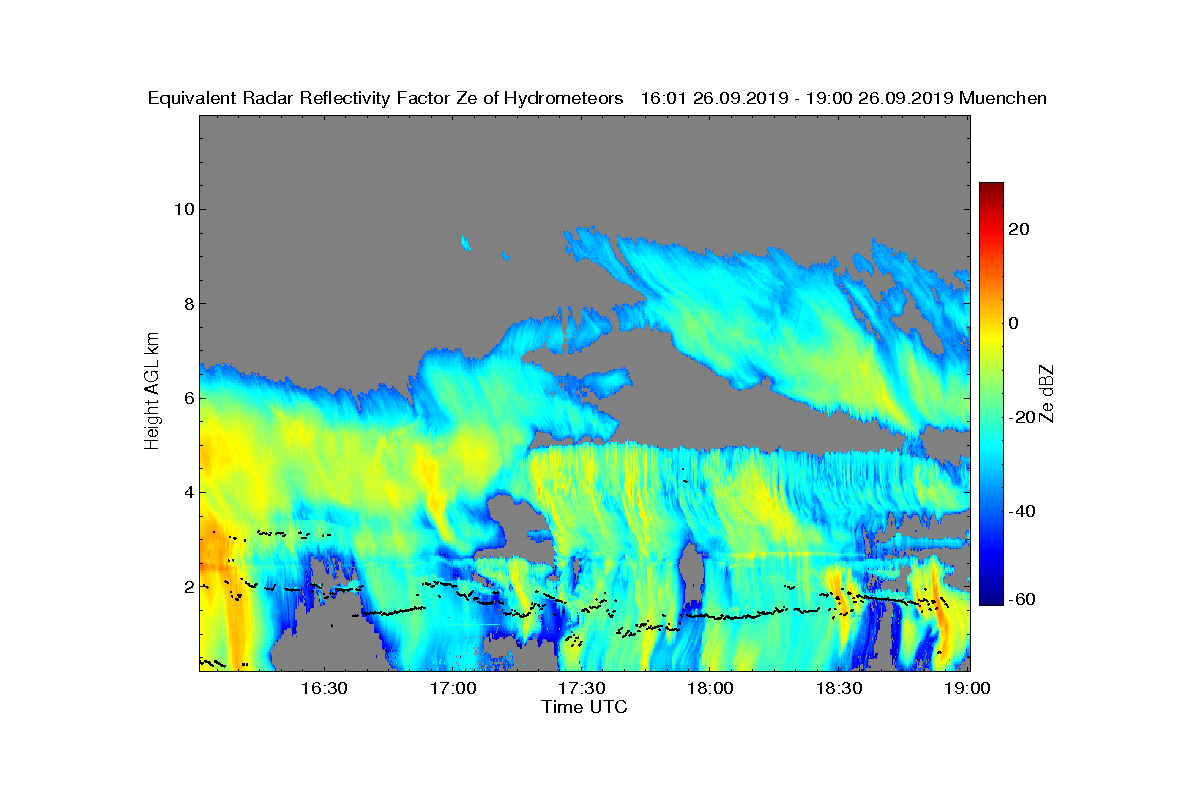Image resolution: width=1200 pixels, height=800 pixels.
Task: Click the dark blue bottom of the colorbar
Action: click(x=991, y=597)
